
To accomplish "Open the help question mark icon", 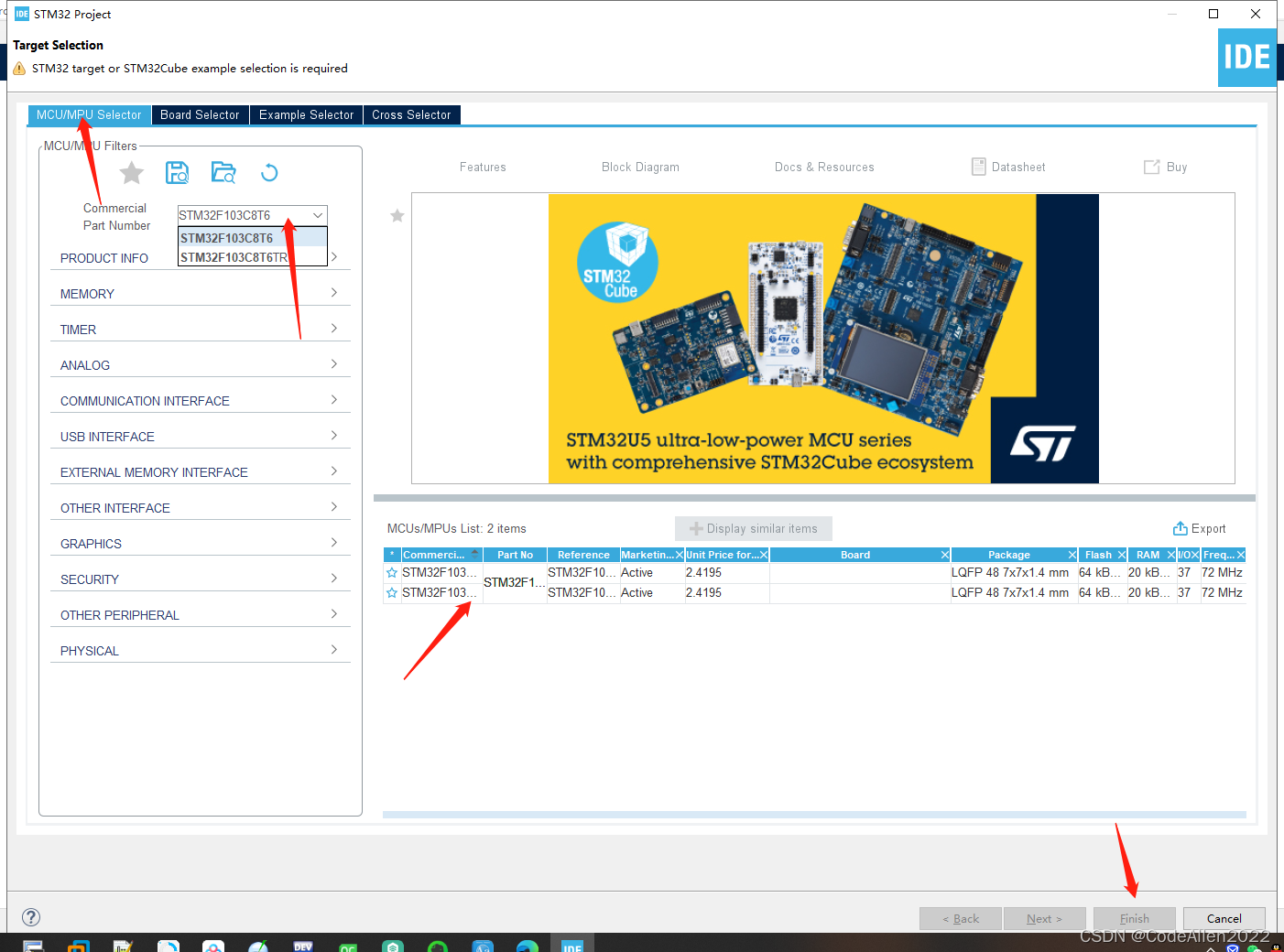I will 30,916.
